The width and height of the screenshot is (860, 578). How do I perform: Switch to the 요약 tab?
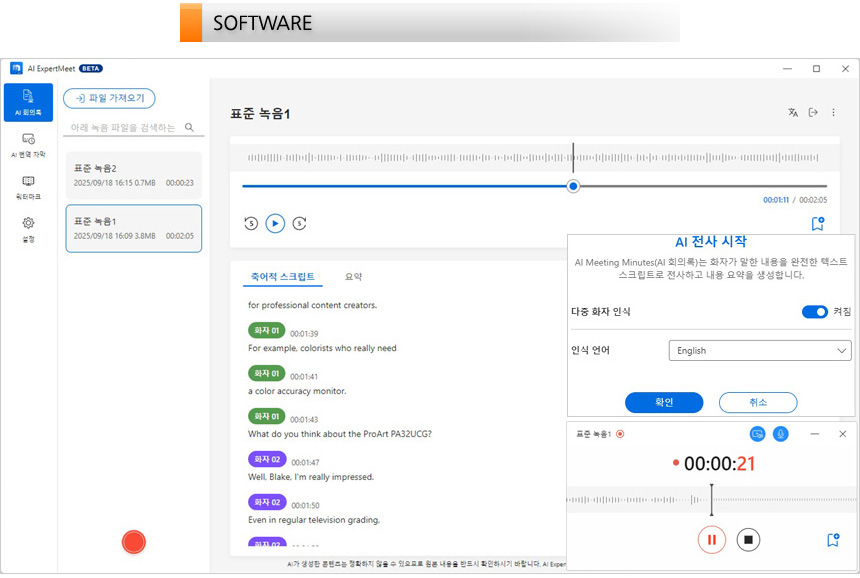point(353,277)
